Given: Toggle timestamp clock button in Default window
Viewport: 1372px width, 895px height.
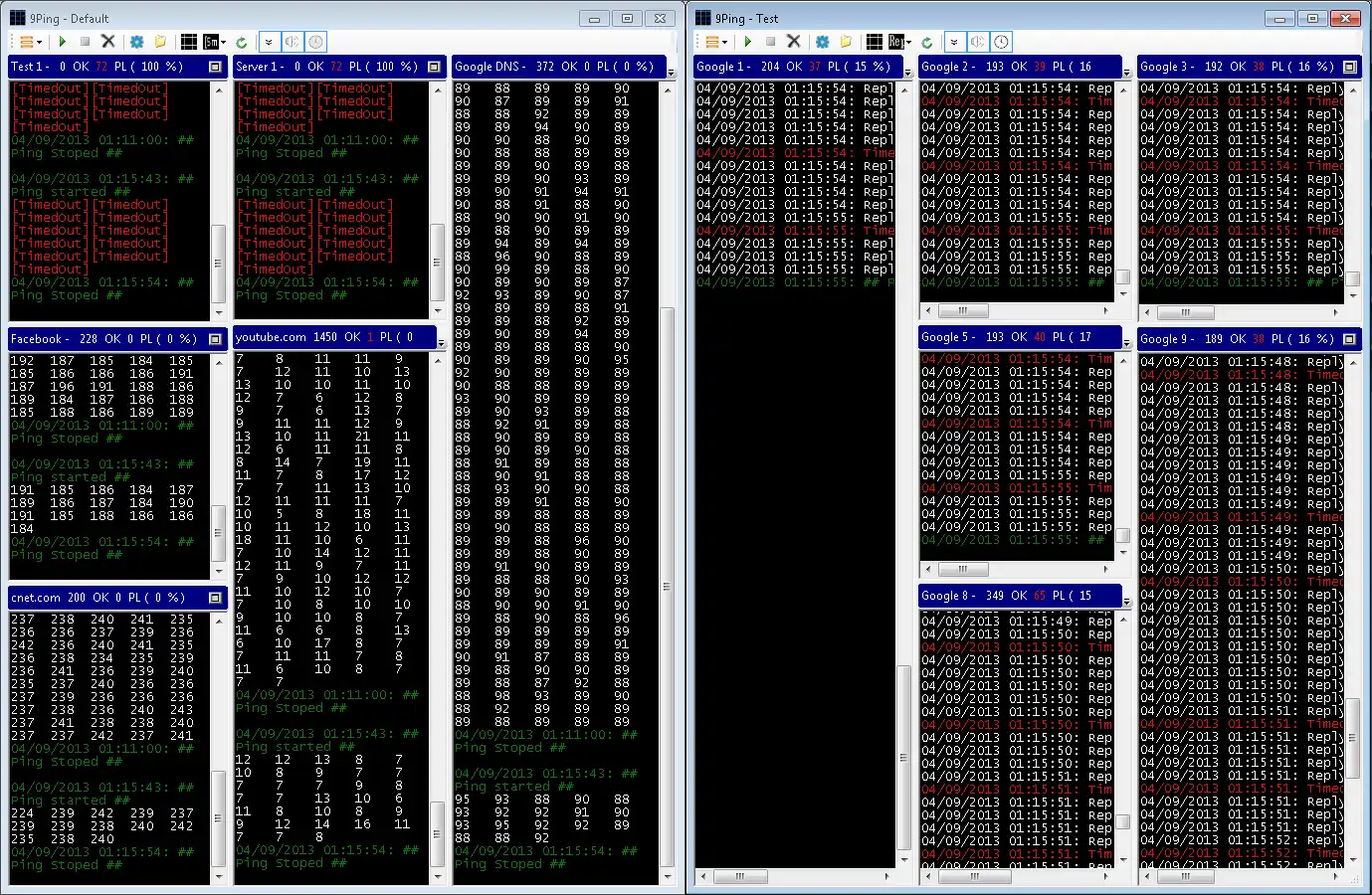Looking at the screenshot, I should coord(316,42).
